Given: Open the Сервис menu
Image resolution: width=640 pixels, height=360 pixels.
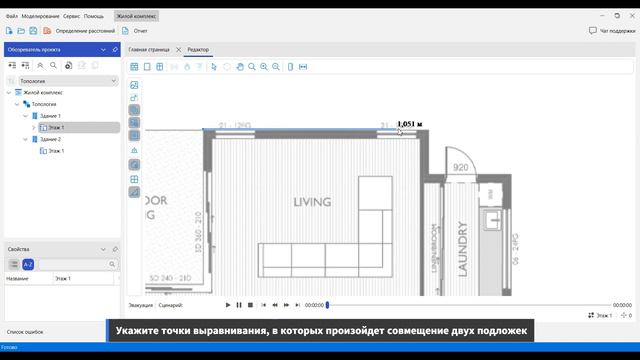Looking at the screenshot, I should click(71, 16).
